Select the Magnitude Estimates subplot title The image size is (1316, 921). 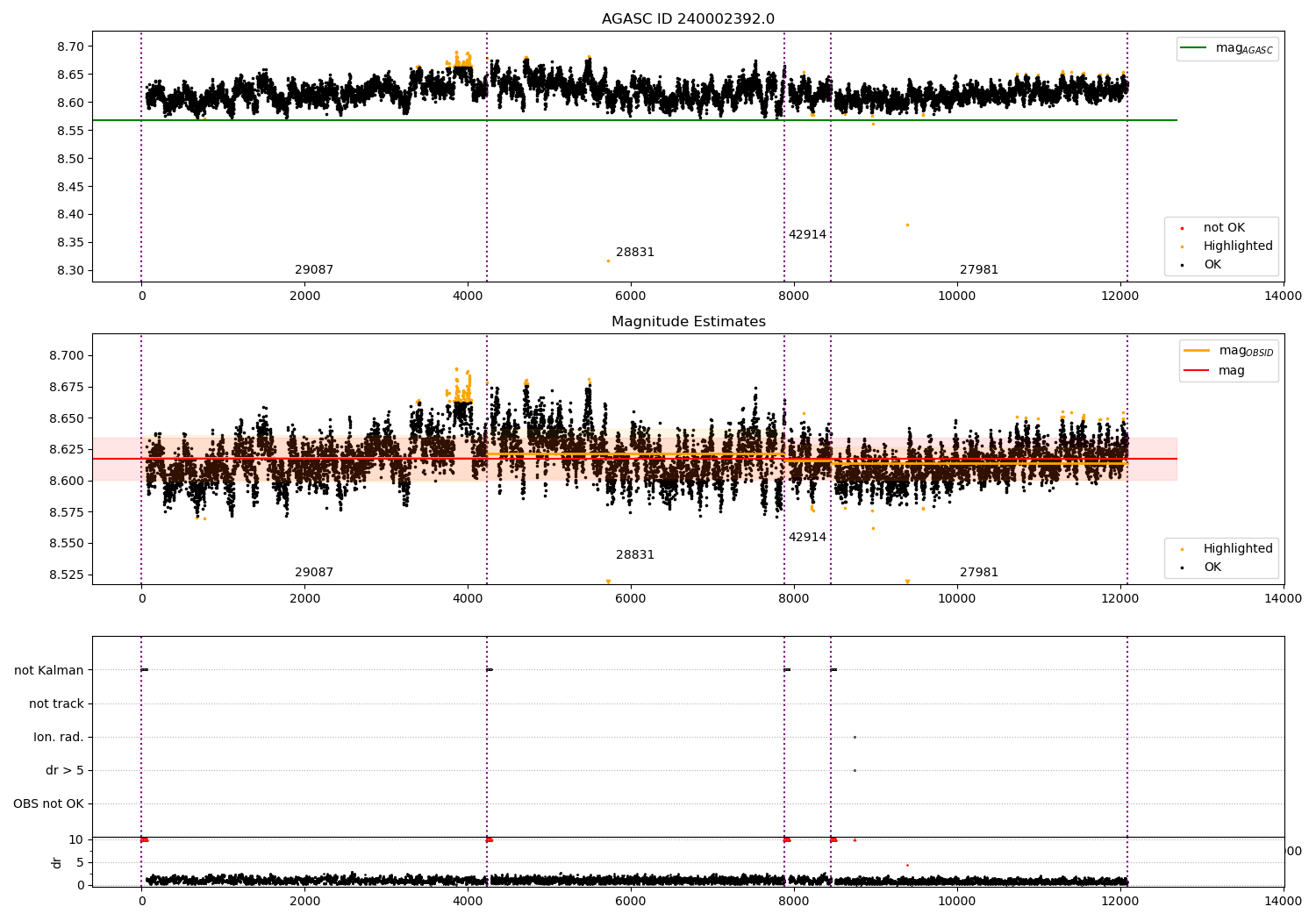pos(688,322)
